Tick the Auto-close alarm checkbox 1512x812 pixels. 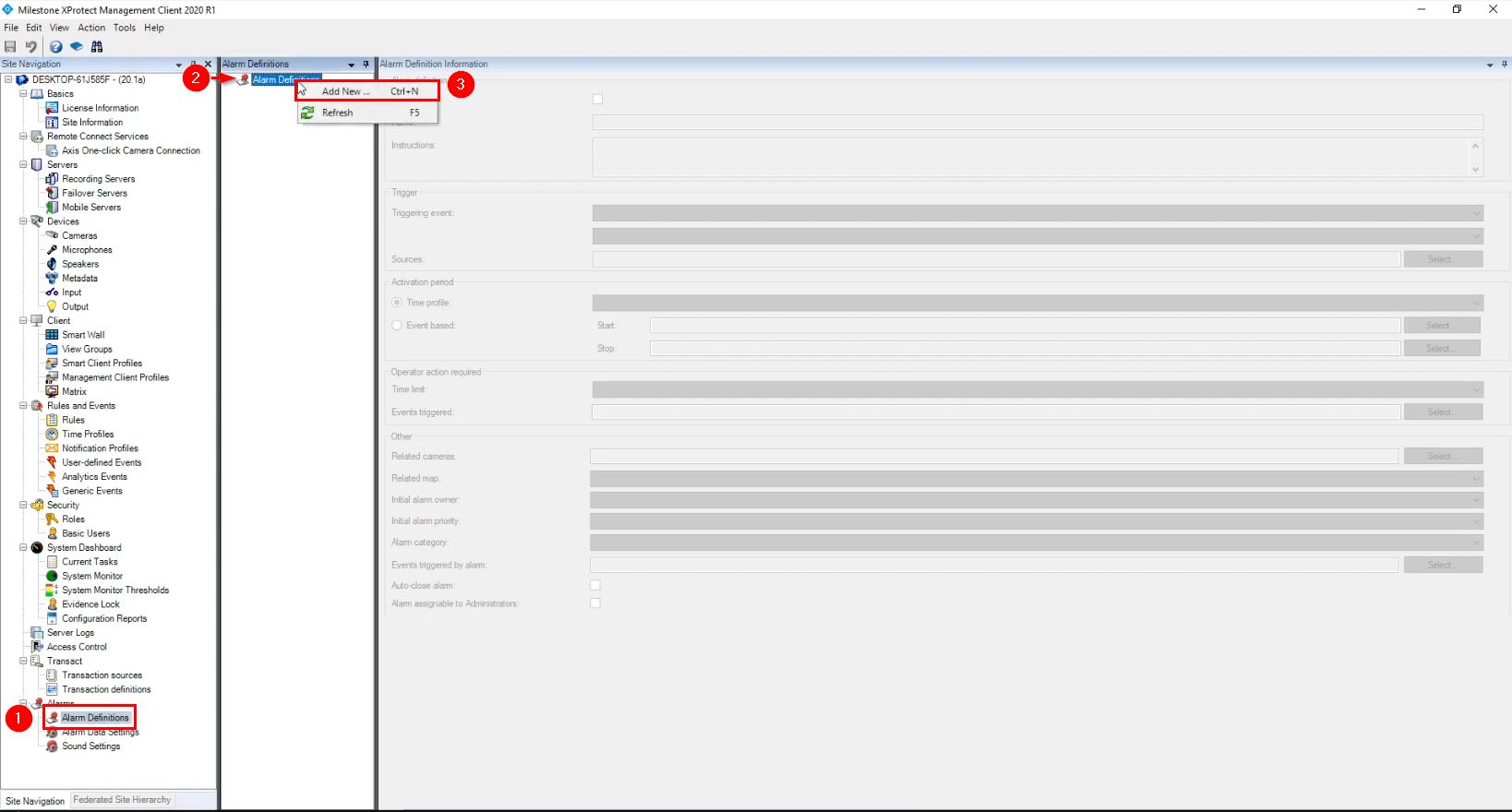pos(595,585)
